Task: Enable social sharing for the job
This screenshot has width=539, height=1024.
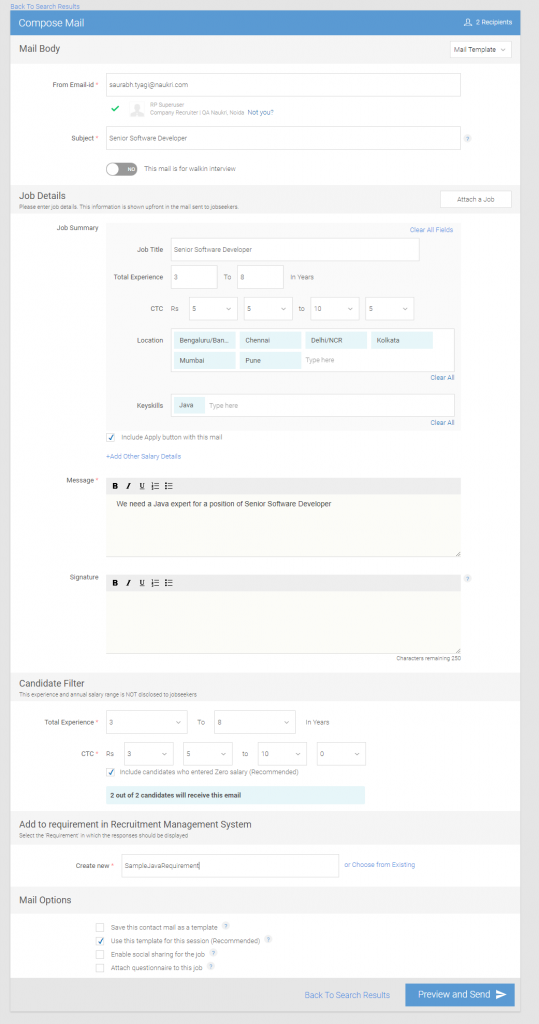Action: pos(99,955)
